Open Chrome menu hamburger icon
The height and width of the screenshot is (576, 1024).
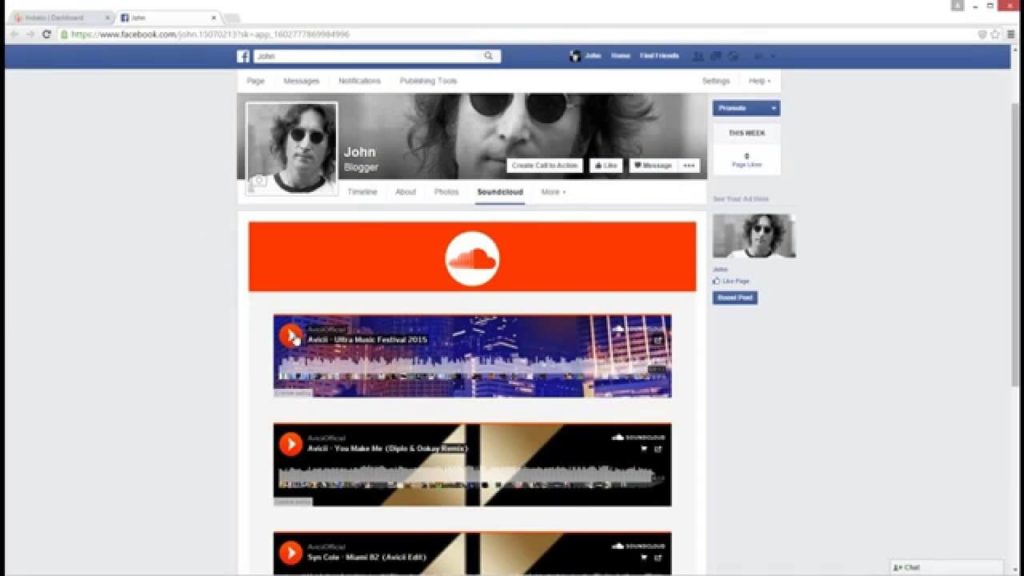coord(1011,34)
